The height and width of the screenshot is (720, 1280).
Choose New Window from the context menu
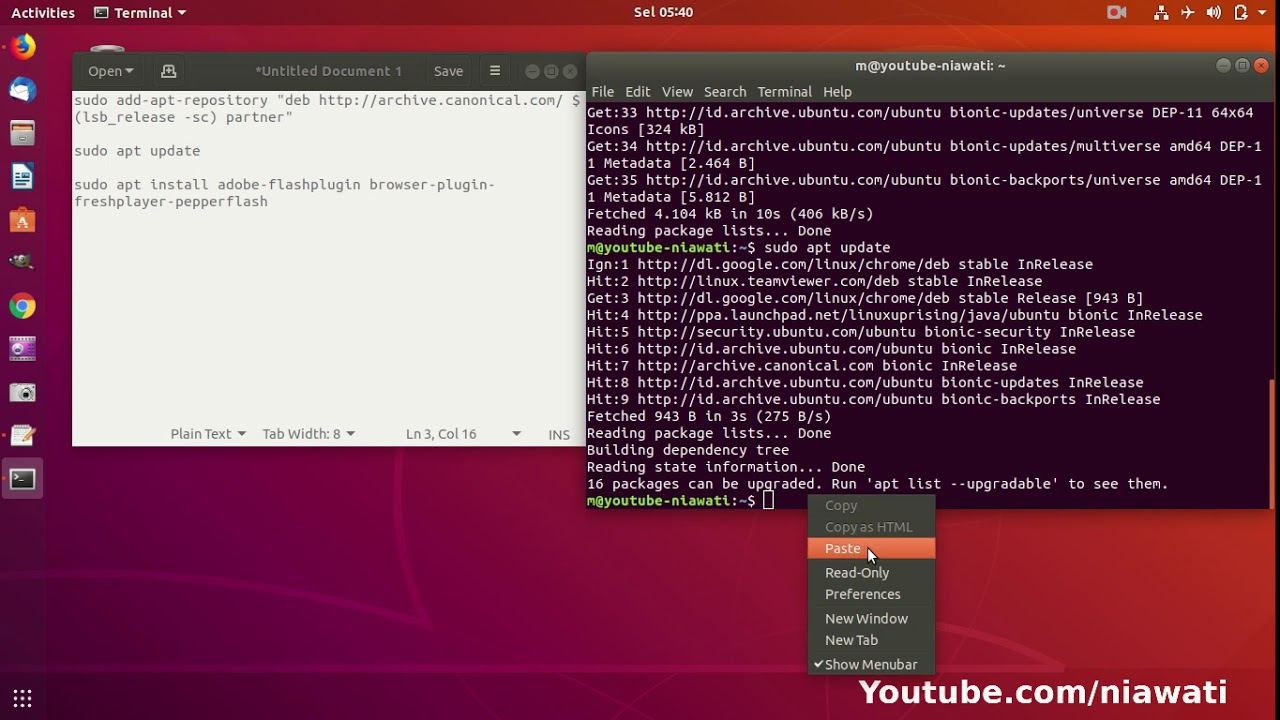pos(871,618)
